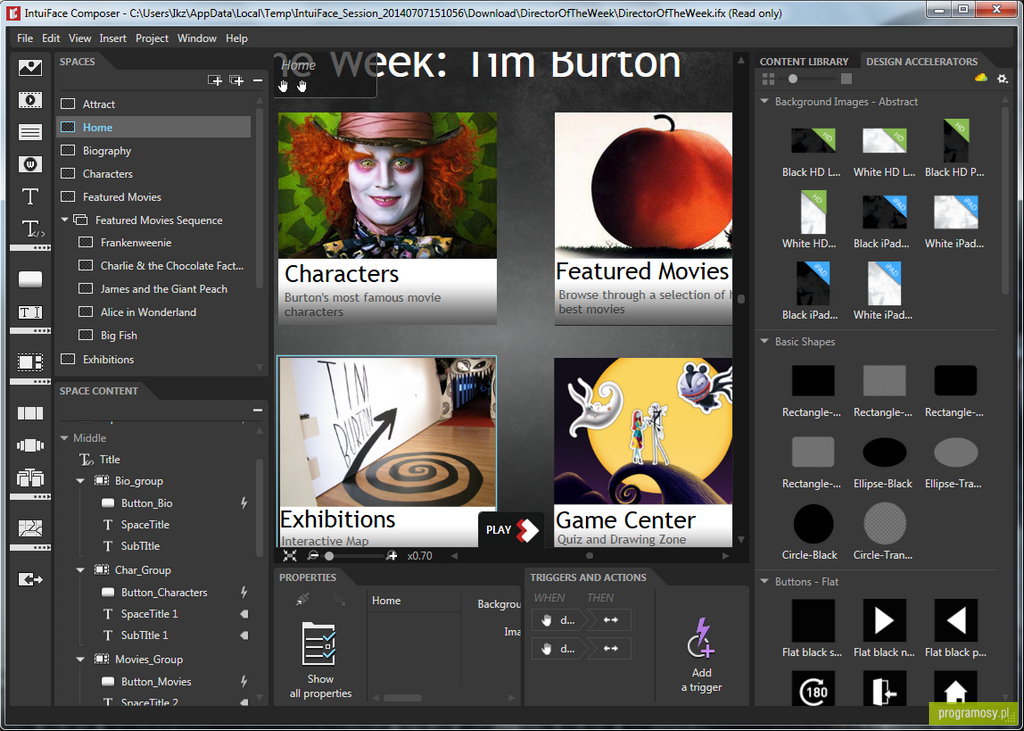Screen dimensions: 1024x731
Task: Select the Video asset tool
Action: click(x=30, y=100)
